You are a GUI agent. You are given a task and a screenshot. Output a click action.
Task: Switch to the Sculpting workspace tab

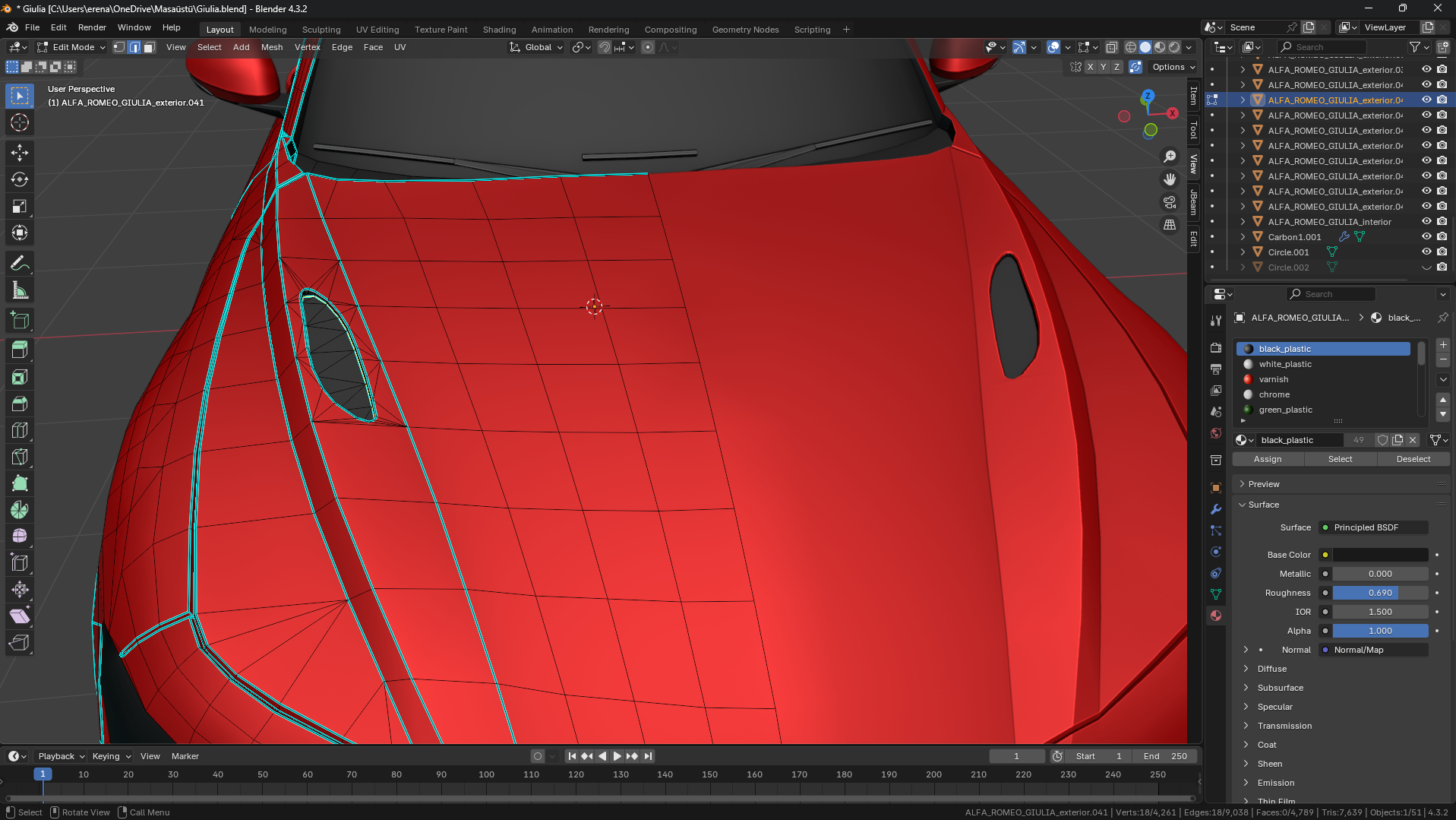(321, 30)
